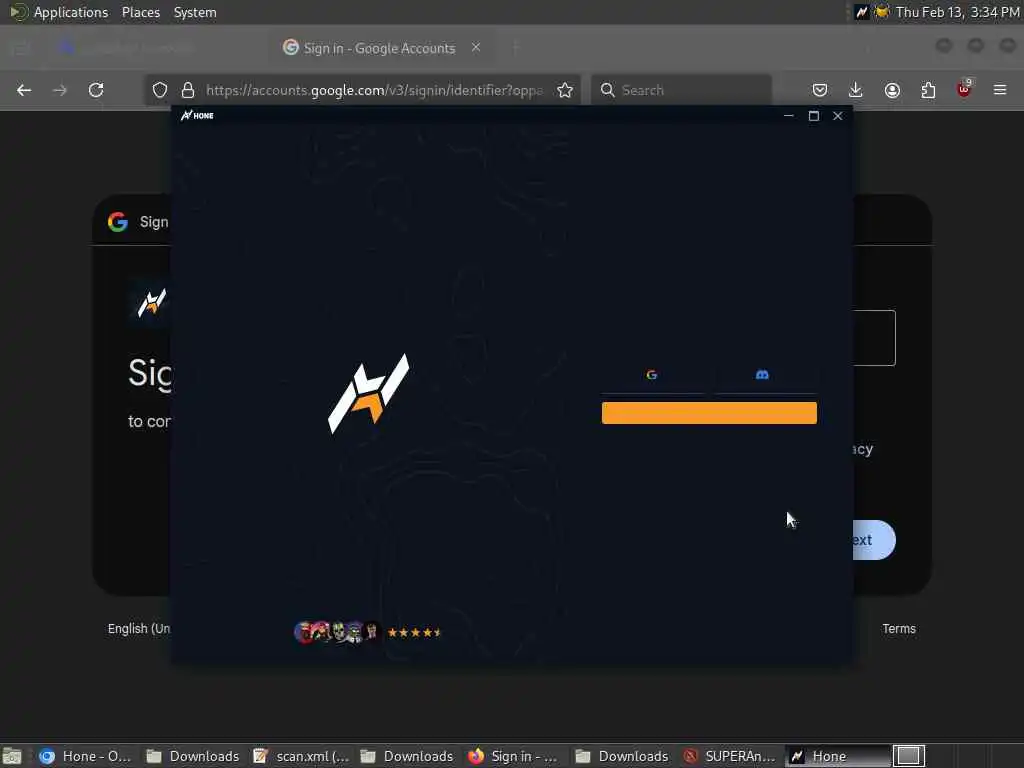Click the Google sign-in icon in Hone
The width and height of the screenshot is (1024, 768).
tap(651, 375)
